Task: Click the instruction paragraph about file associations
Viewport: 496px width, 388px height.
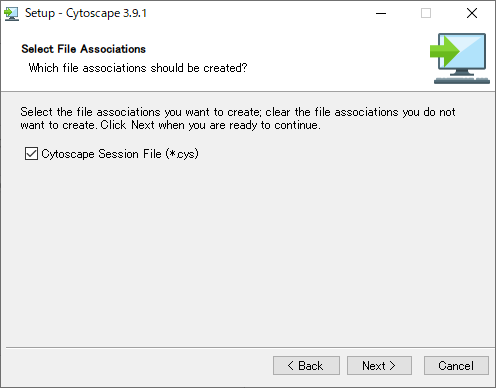Action: pyautogui.click(x=238, y=118)
